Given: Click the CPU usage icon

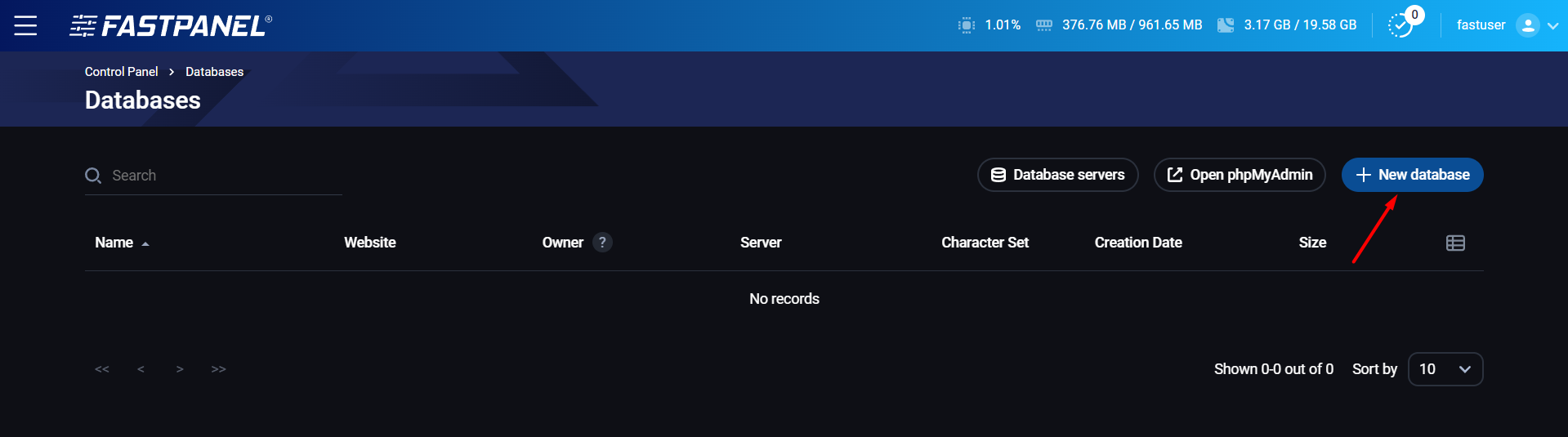Looking at the screenshot, I should tap(966, 25).
